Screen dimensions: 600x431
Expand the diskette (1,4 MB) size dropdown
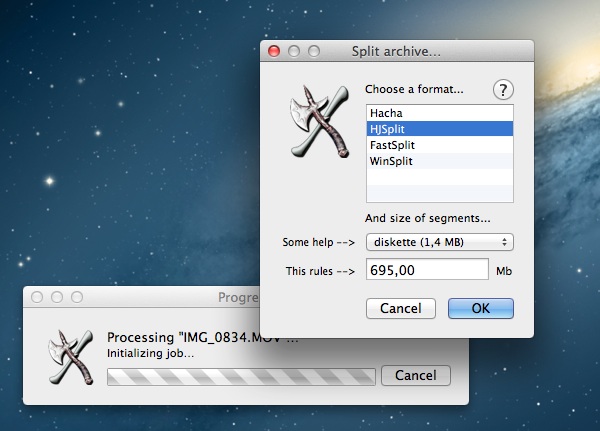point(439,242)
